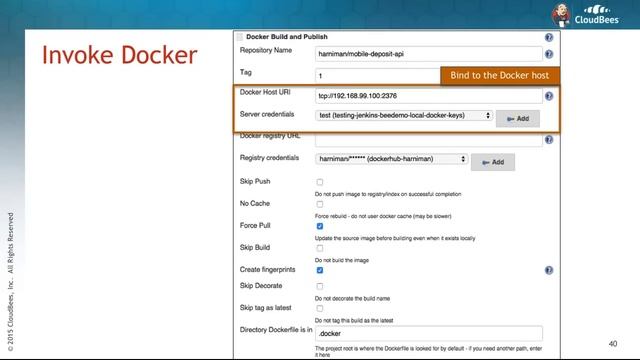The width and height of the screenshot is (640, 360).
Task: Click Add button next to Registry credentials
Action: click(493, 162)
